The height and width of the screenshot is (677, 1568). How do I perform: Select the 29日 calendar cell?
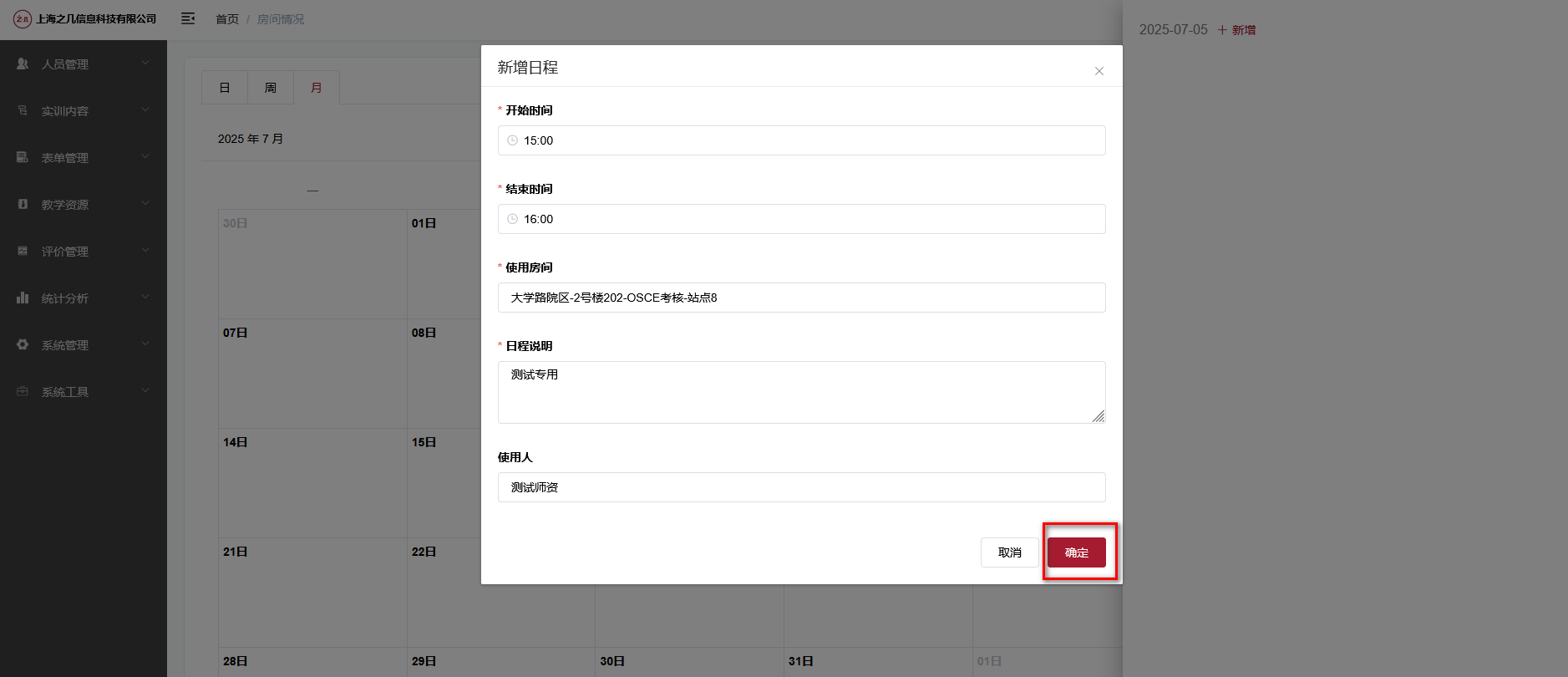click(x=501, y=662)
